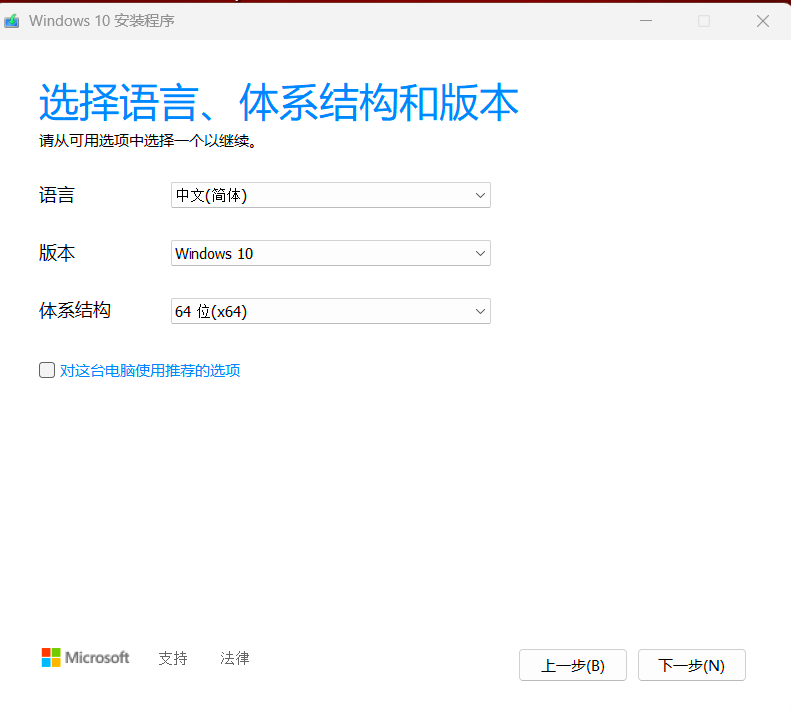
Task: Click the Microsoft logo in footer
Action: (85, 658)
